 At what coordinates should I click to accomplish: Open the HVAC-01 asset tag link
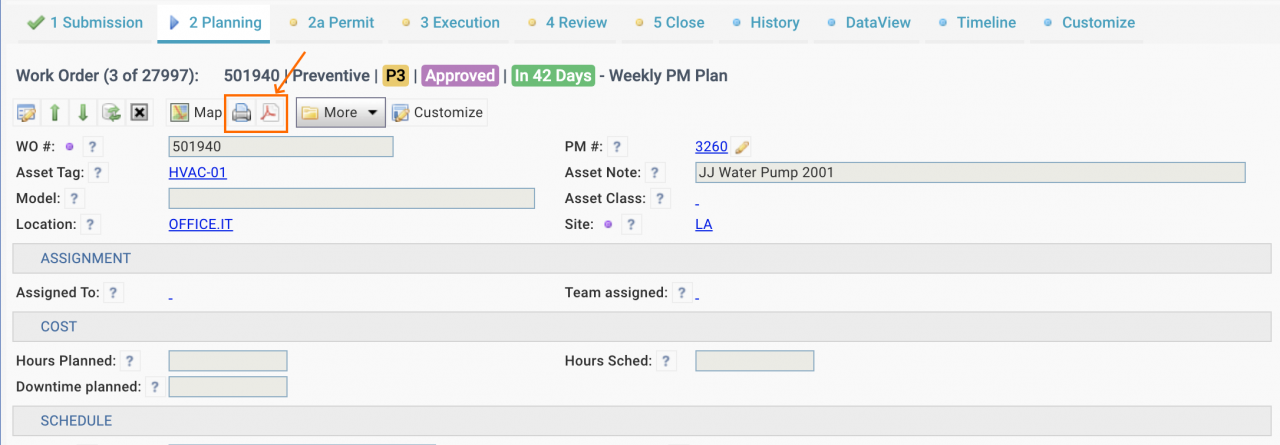point(198,172)
